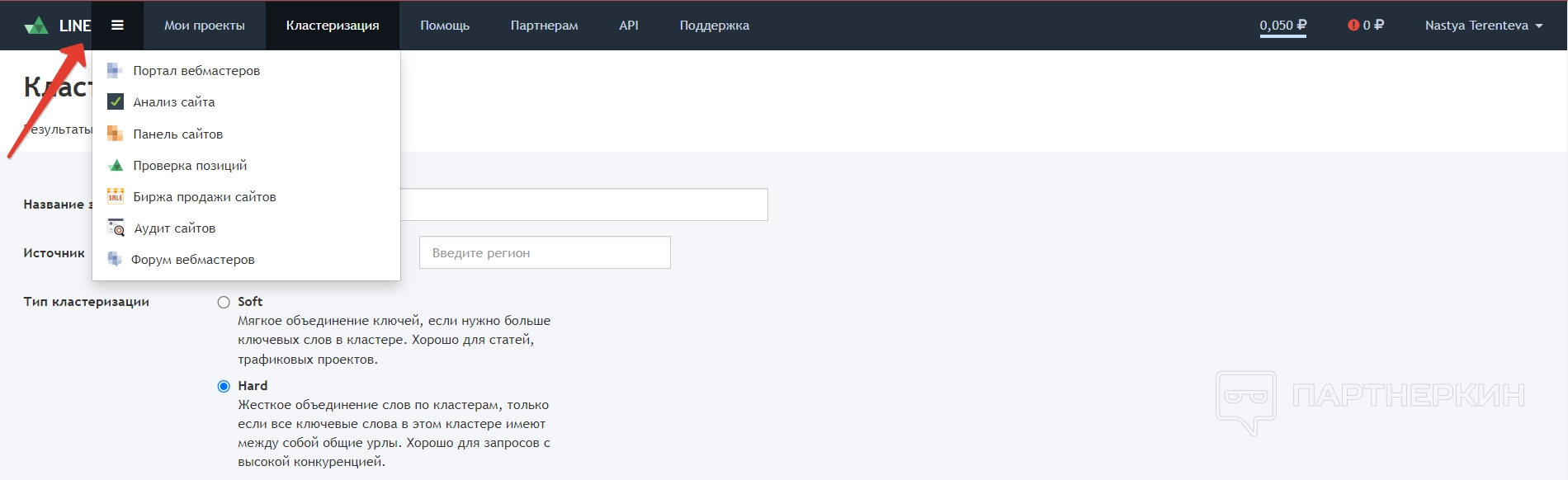Click the Панель сайтов orange icon
The image size is (1568, 480).
(x=115, y=134)
